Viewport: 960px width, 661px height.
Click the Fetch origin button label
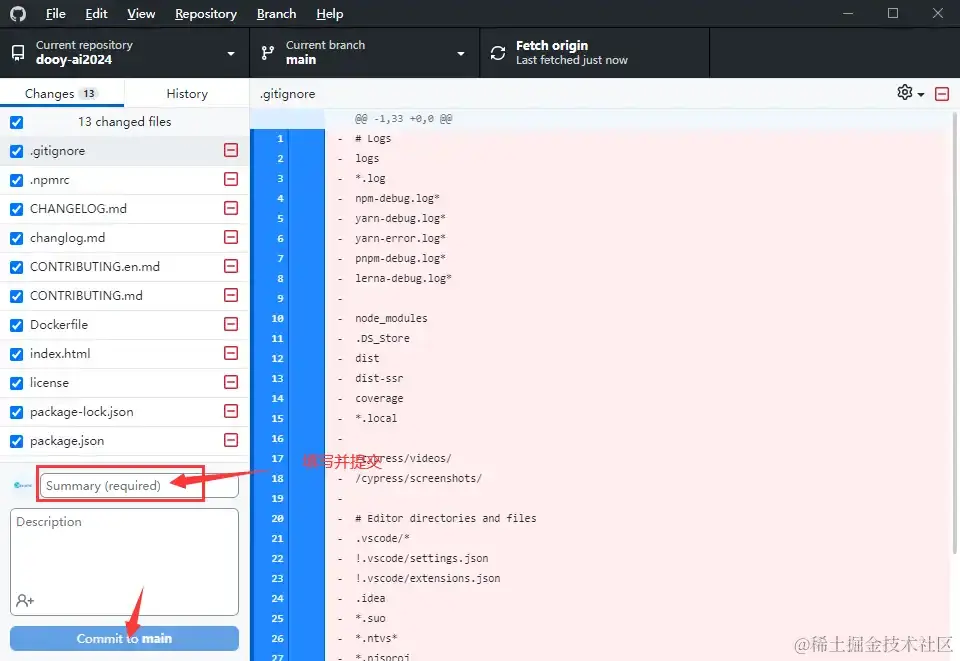point(552,45)
